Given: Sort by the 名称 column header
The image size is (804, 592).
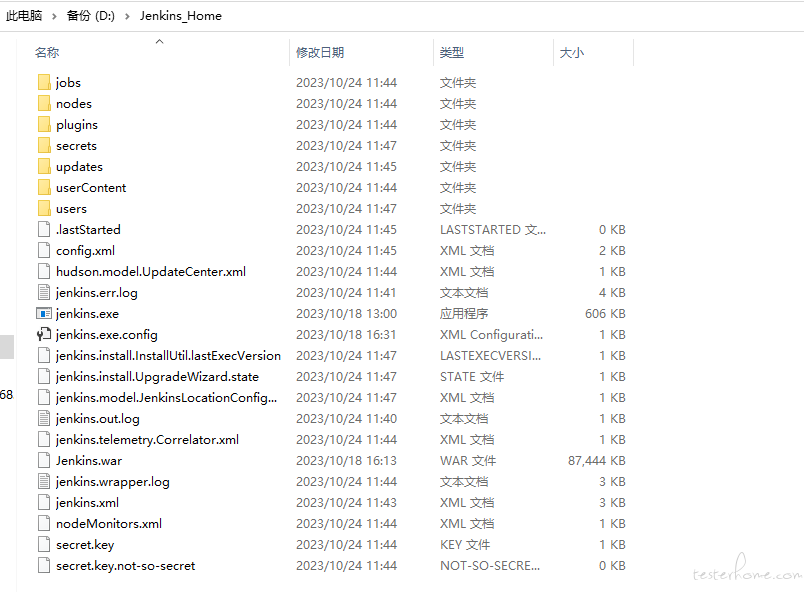Looking at the screenshot, I should click(x=47, y=52).
